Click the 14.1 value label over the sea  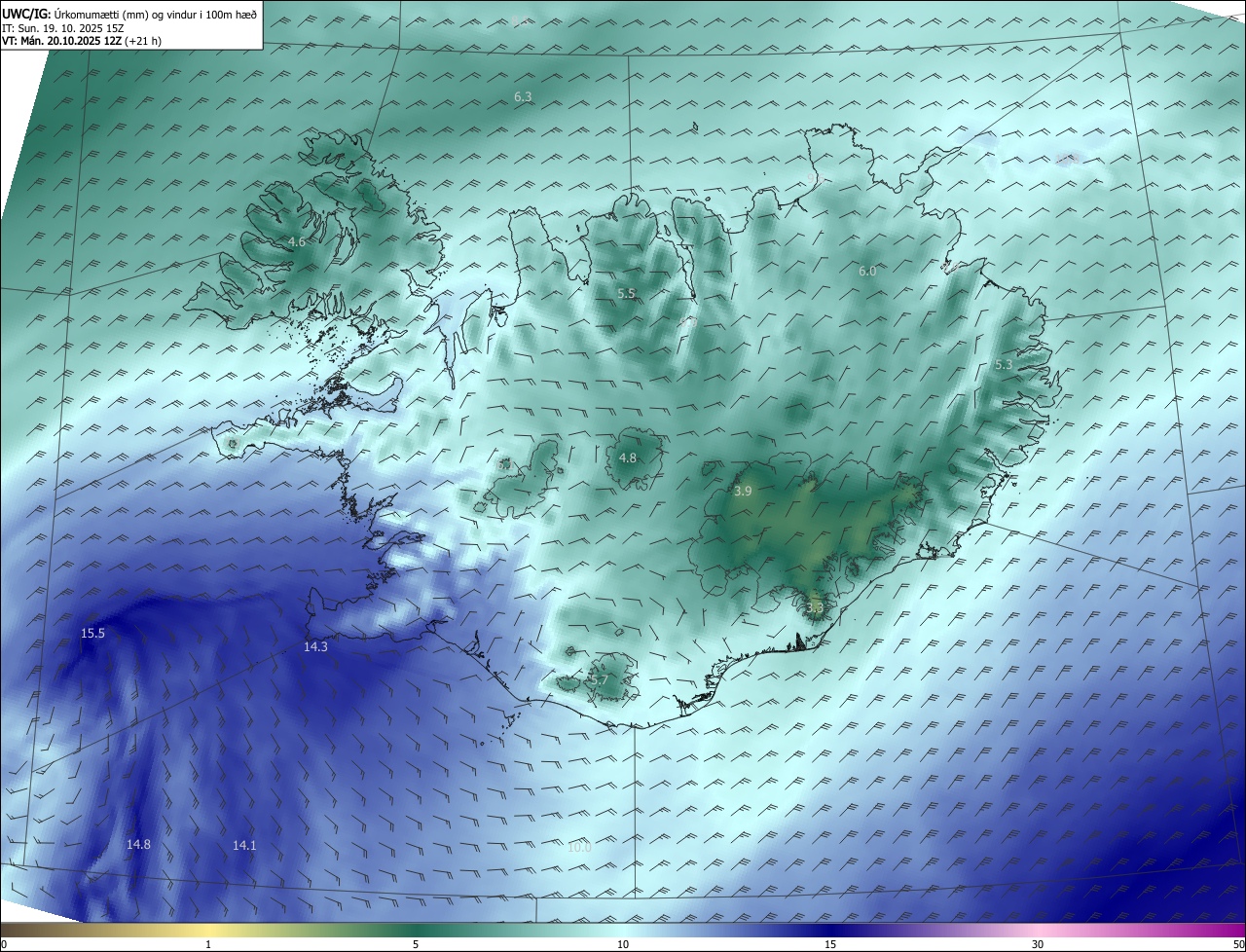point(244,846)
